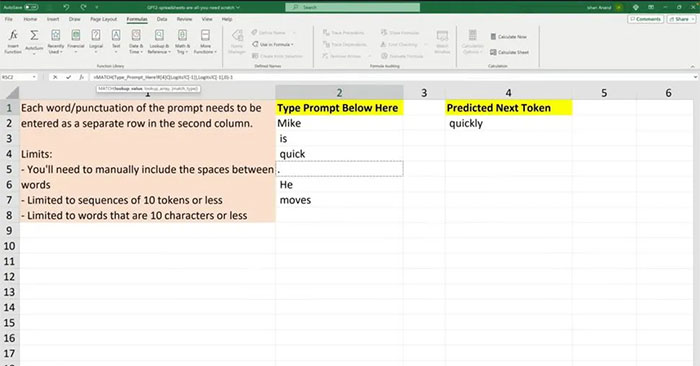Screen dimensions: 700x366
Task: Click the Create from Selection command
Action: coord(277,56)
